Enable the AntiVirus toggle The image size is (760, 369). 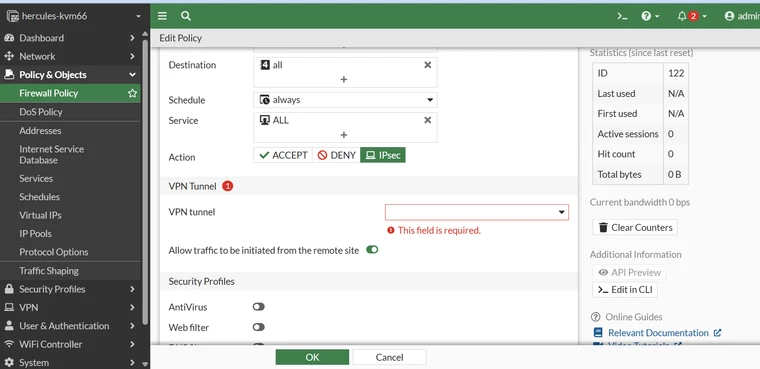coord(258,307)
